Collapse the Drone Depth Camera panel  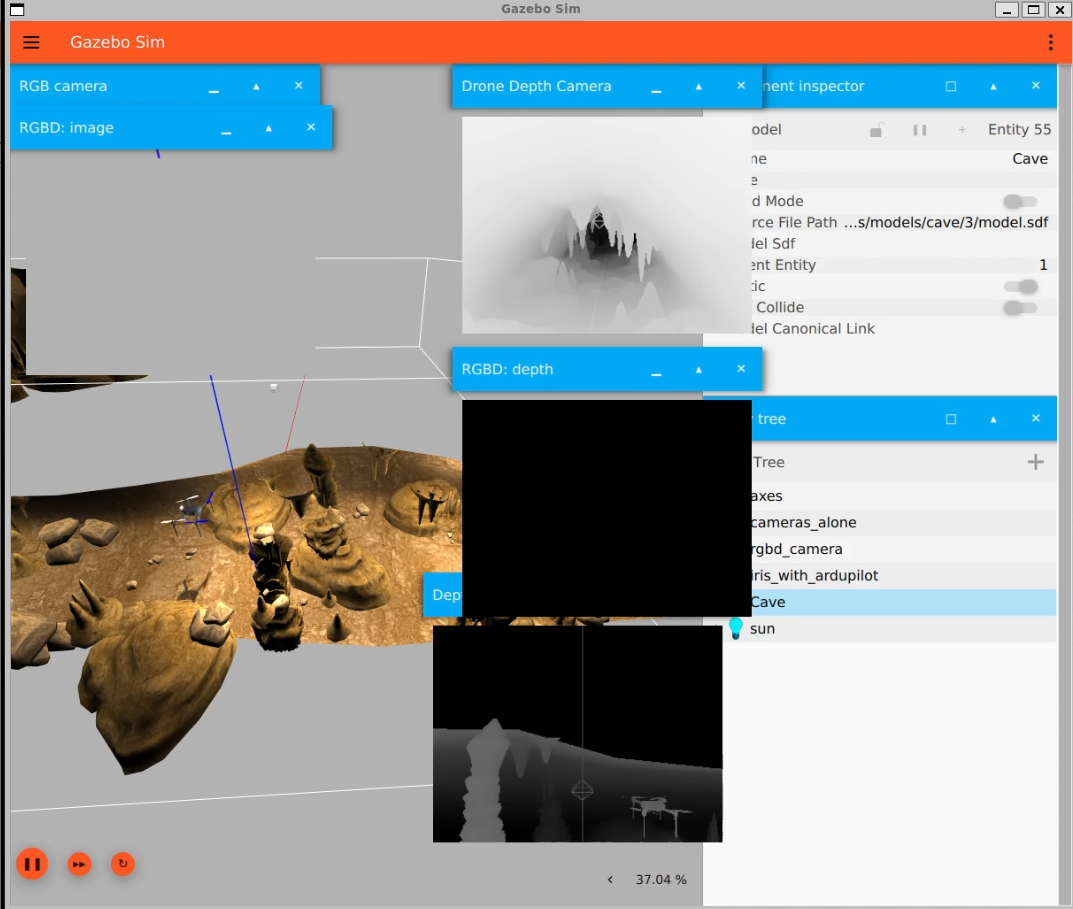pyautogui.click(x=699, y=86)
